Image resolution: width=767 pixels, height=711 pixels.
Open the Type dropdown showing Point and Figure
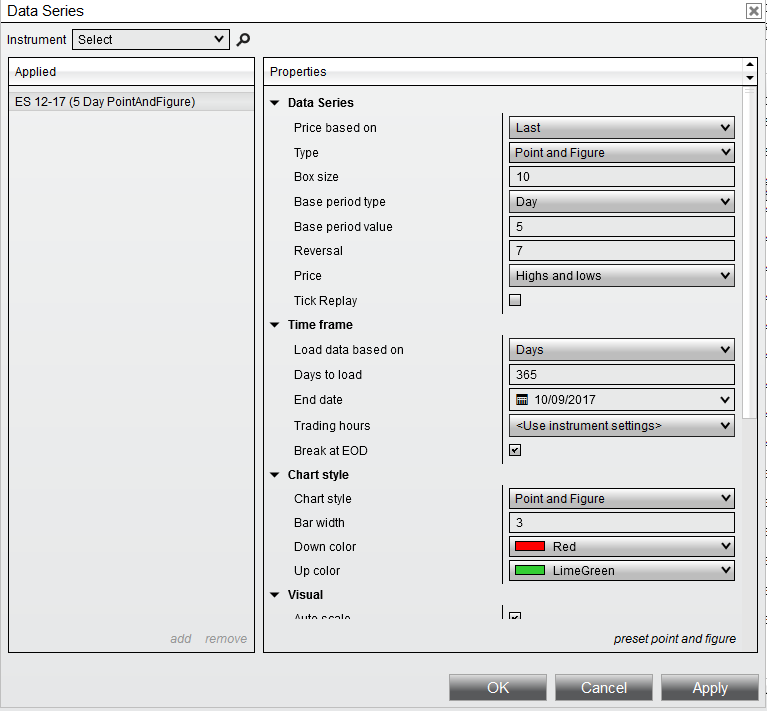tap(622, 153)
